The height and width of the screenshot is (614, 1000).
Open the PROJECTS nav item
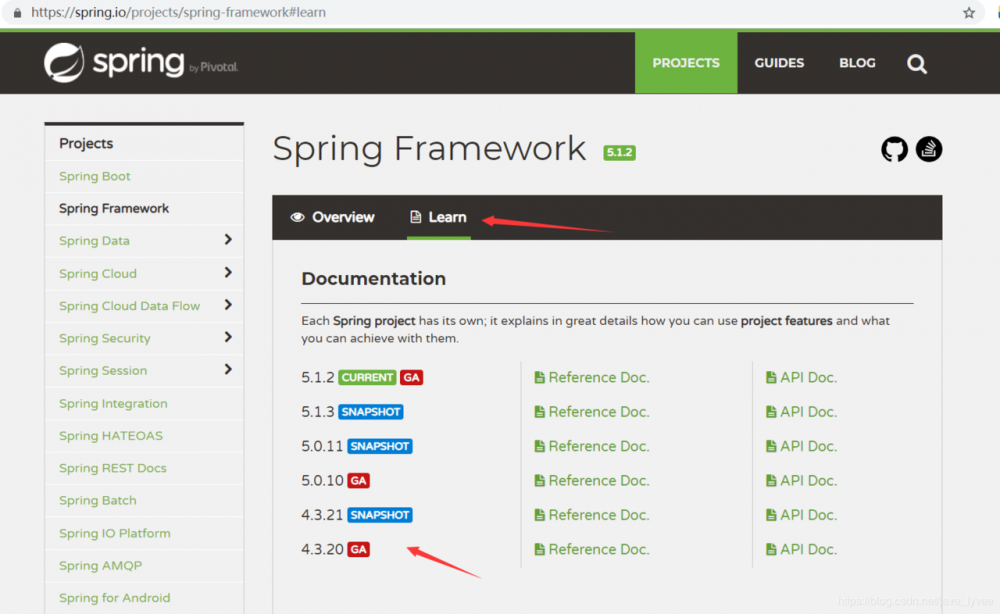[x=686, y=63]
